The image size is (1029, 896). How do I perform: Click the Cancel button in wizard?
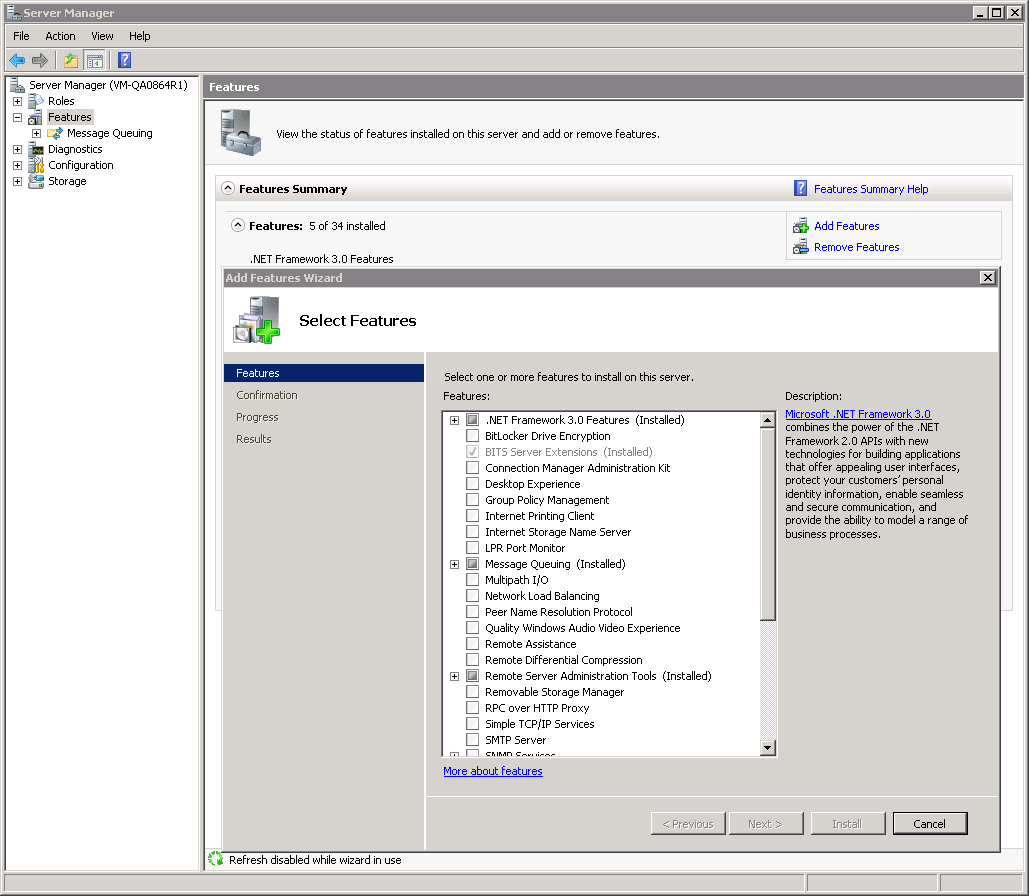tap(929, 824)
